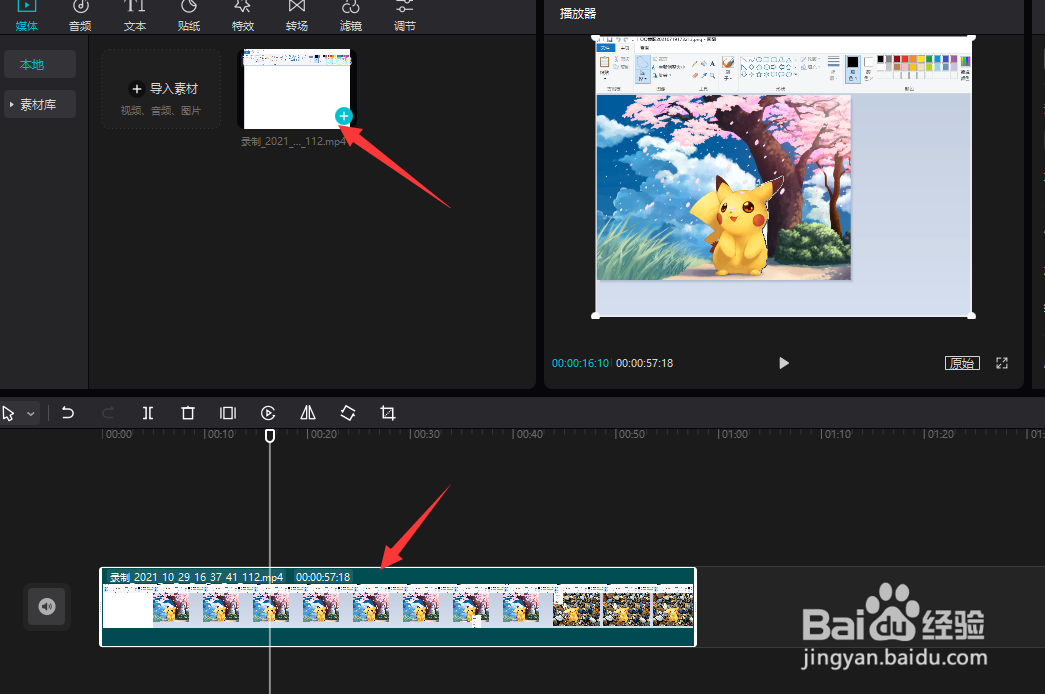This screenshot has width=1045, height=694.
Task: Select the imported video thumbnail
Action: (297, 89)
